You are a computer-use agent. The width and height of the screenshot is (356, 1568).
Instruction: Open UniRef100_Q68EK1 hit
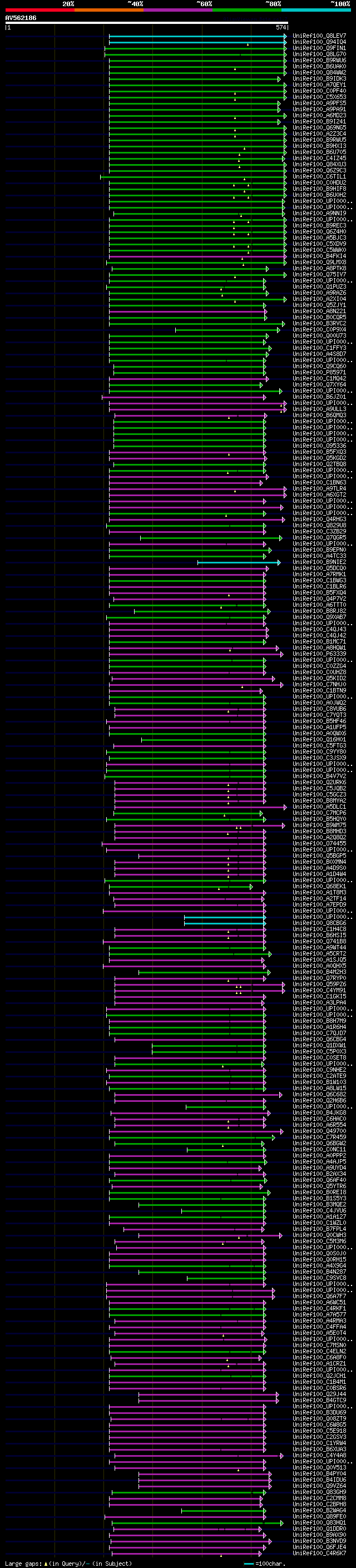[319, 886]
